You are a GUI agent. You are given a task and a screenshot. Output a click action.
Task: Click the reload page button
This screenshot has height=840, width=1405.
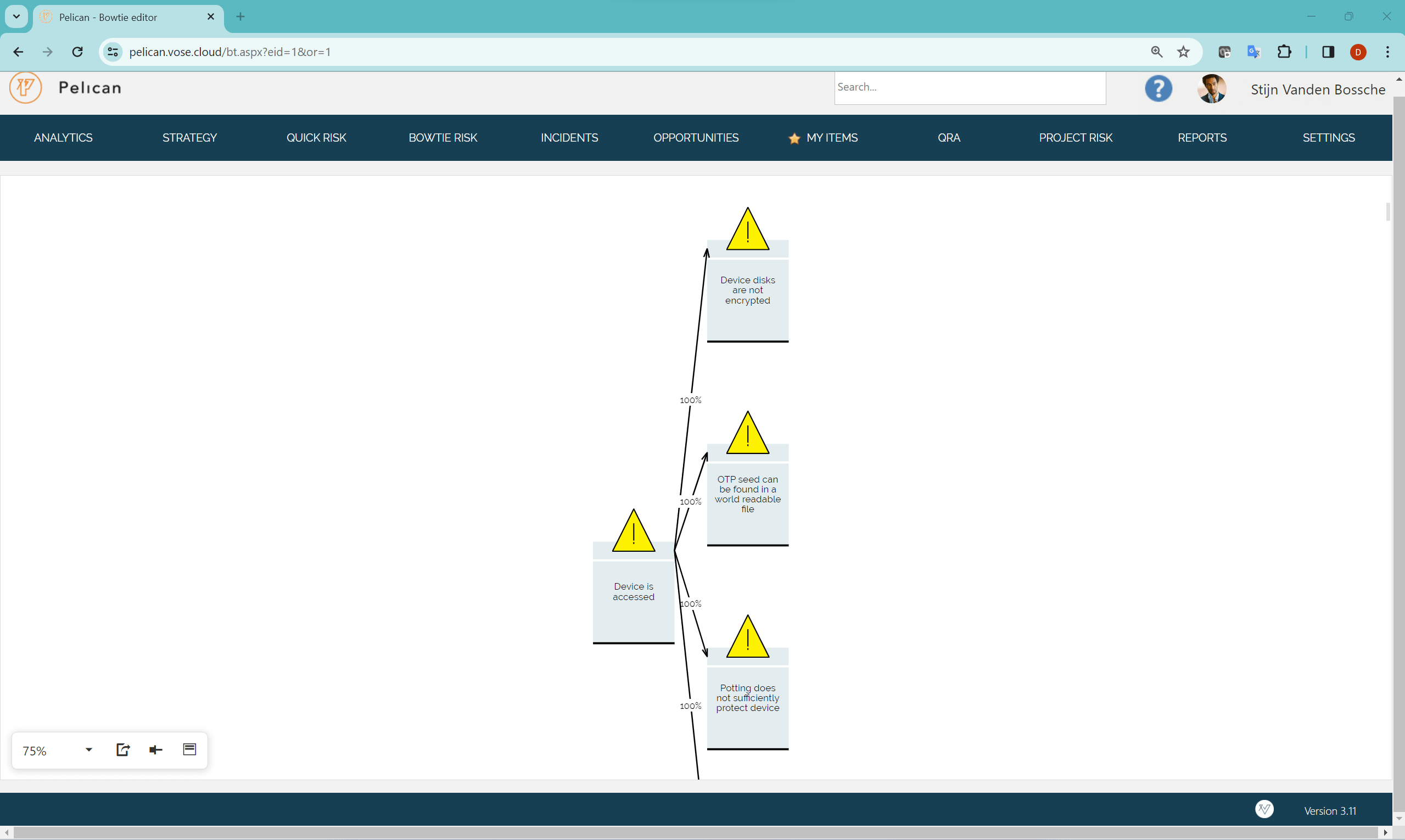coord(77,52)
